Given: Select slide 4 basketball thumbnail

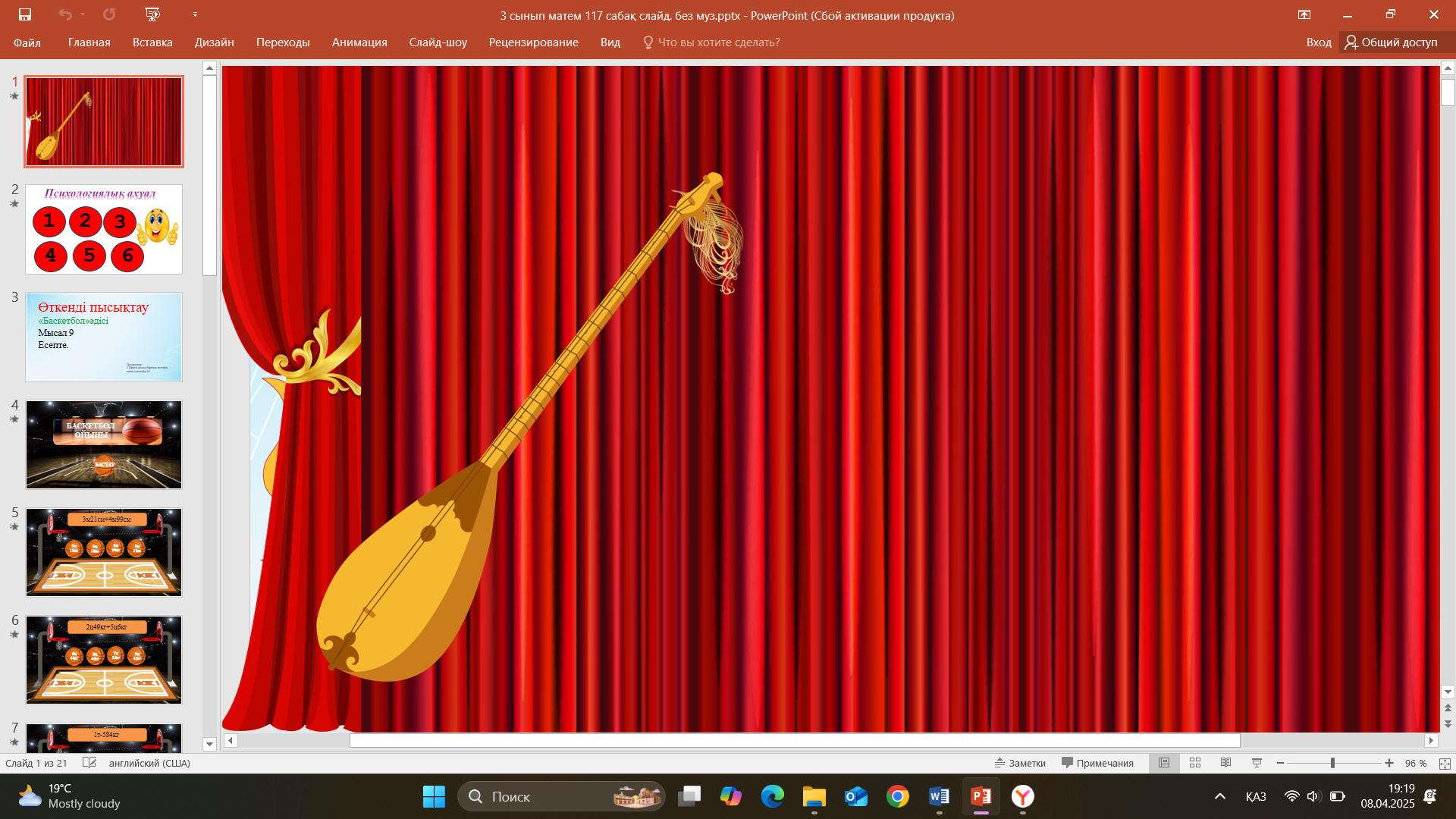Looking at the screenshot, I should tap(104, 445).
